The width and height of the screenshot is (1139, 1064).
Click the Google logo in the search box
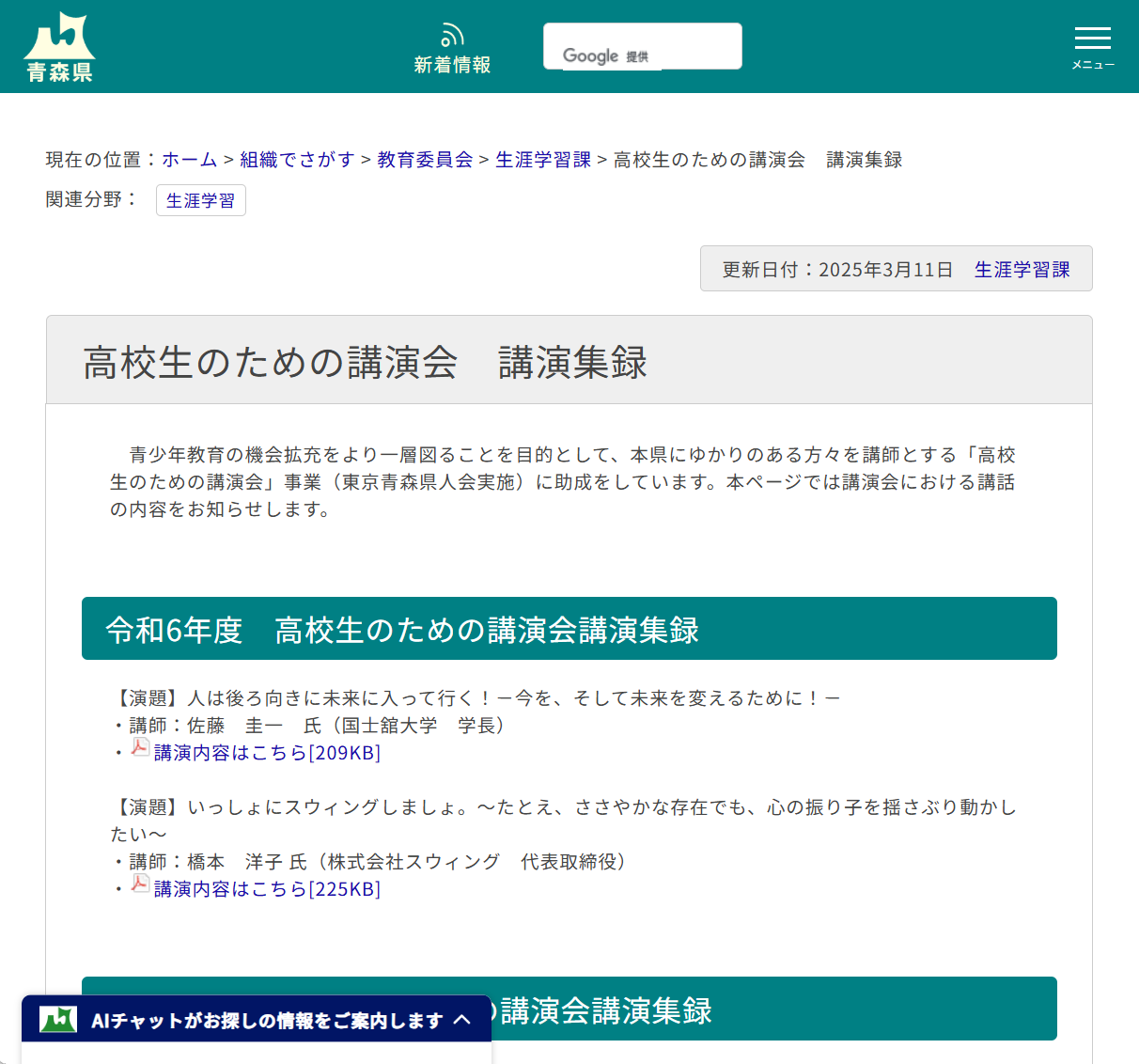pyautogui.click(x=592, y=55)
